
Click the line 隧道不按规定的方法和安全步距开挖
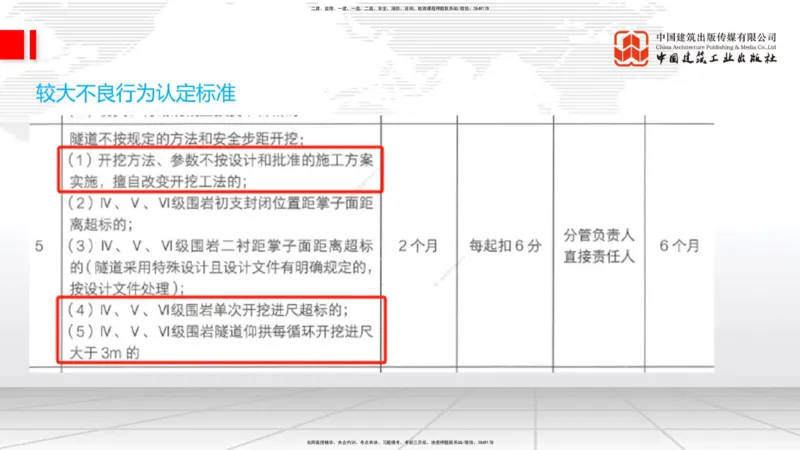click(x=187, y=139)
